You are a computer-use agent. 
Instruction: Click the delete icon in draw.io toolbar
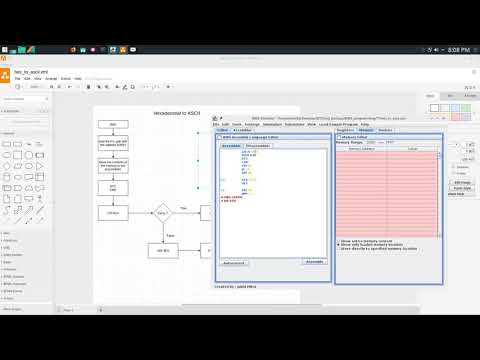click(88, 87)
